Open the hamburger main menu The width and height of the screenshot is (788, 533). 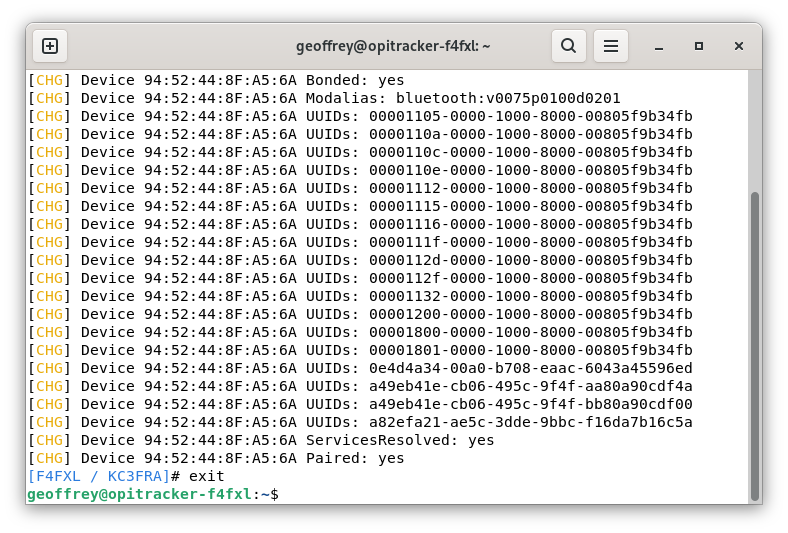(x=610, y=46)
